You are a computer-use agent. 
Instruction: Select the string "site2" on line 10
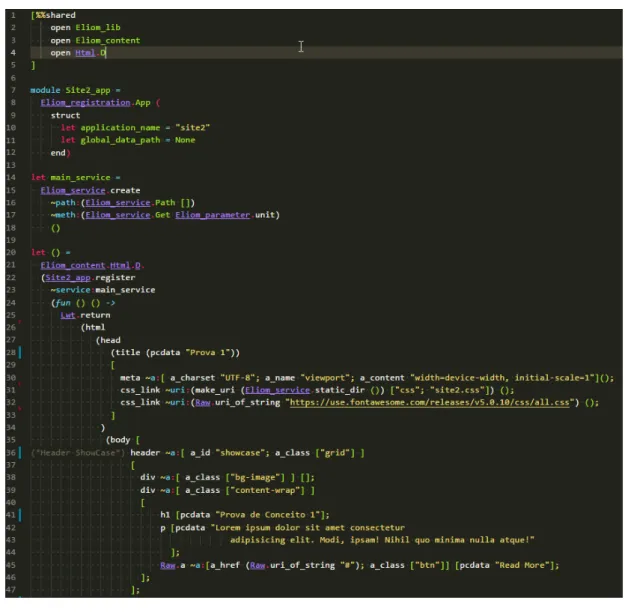[193, 128]
